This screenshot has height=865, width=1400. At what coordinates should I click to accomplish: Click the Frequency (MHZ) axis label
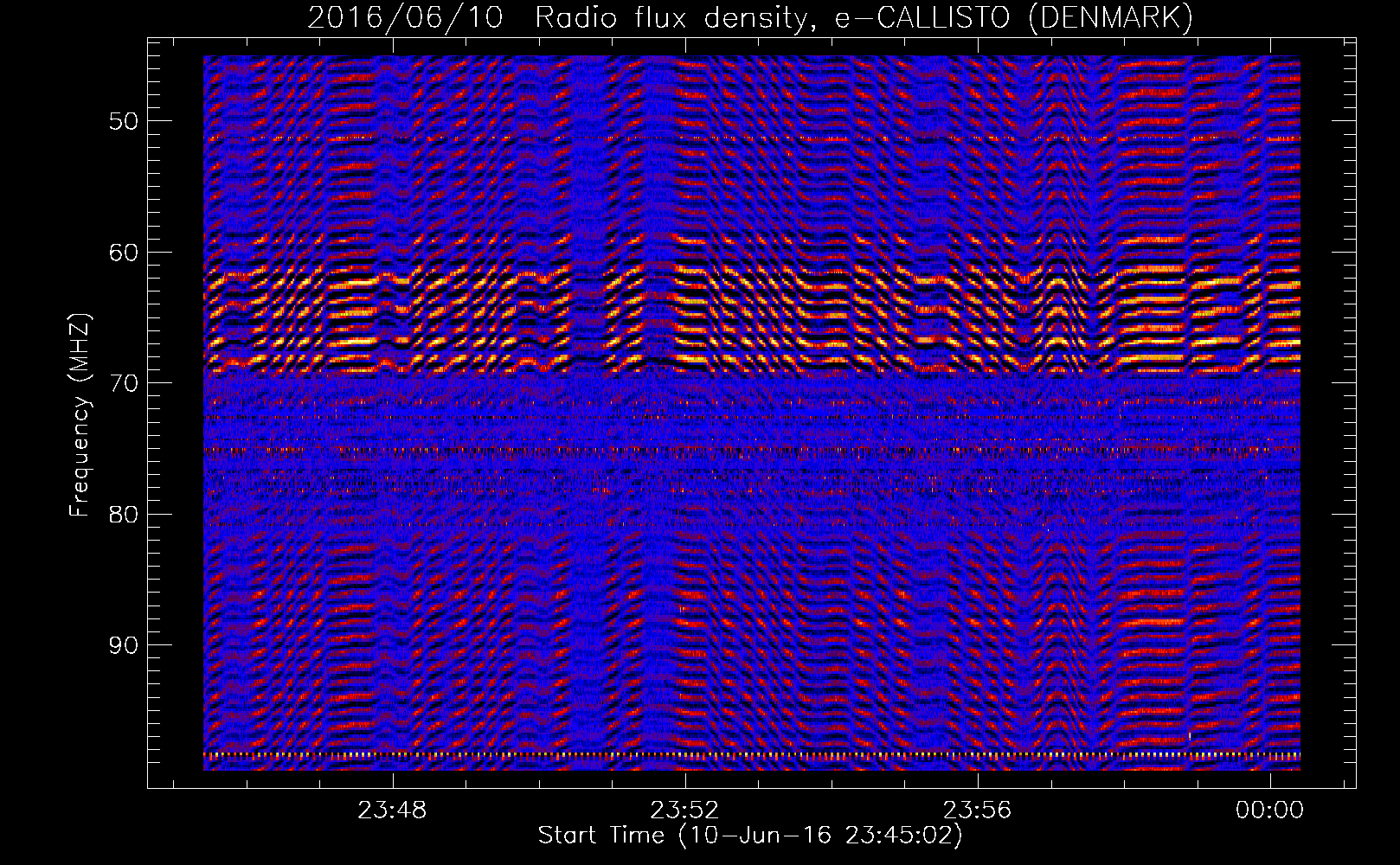pyautogui.click(x=80, y=415)
